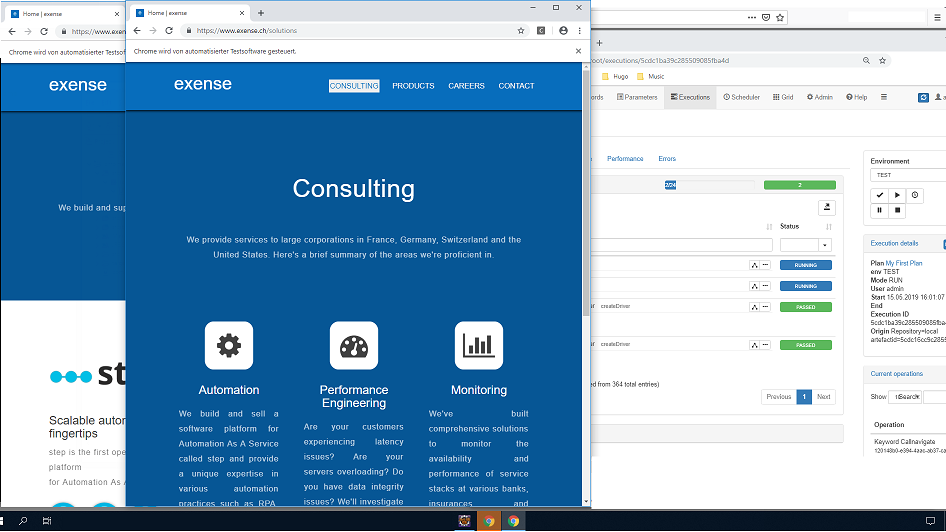Click the zoom magnifier icon in the executions address bar
This screenshot has width=946, height=532.
[x=866, y=60]
